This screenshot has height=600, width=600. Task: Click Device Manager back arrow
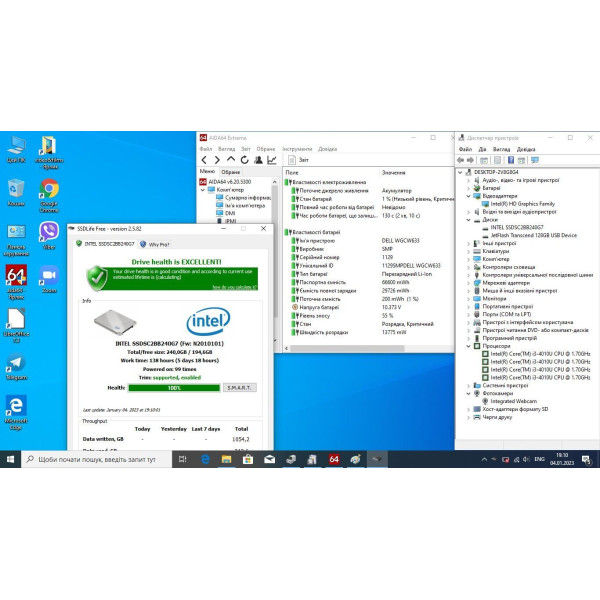coord(460,160)
